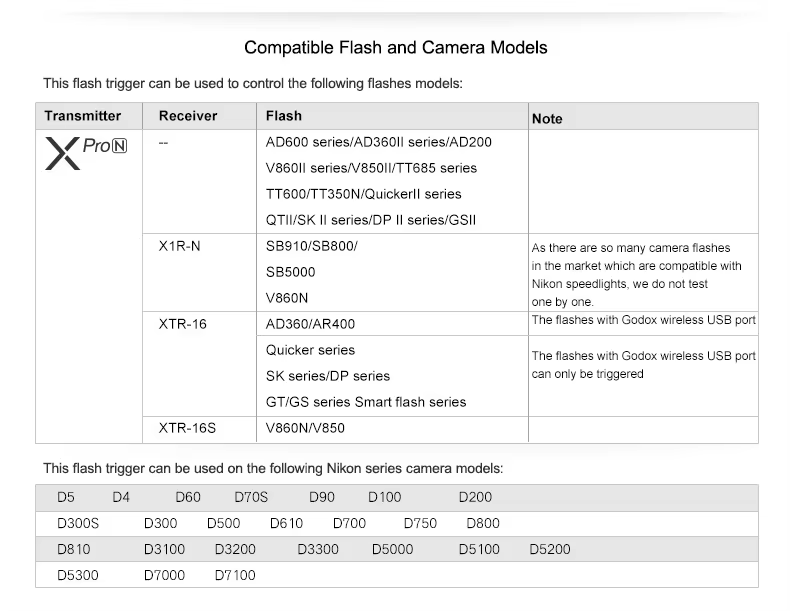Click the SB5000 flash entry
Image resolution: width=790 pixels, height=611 pixels.
point(290,272)
